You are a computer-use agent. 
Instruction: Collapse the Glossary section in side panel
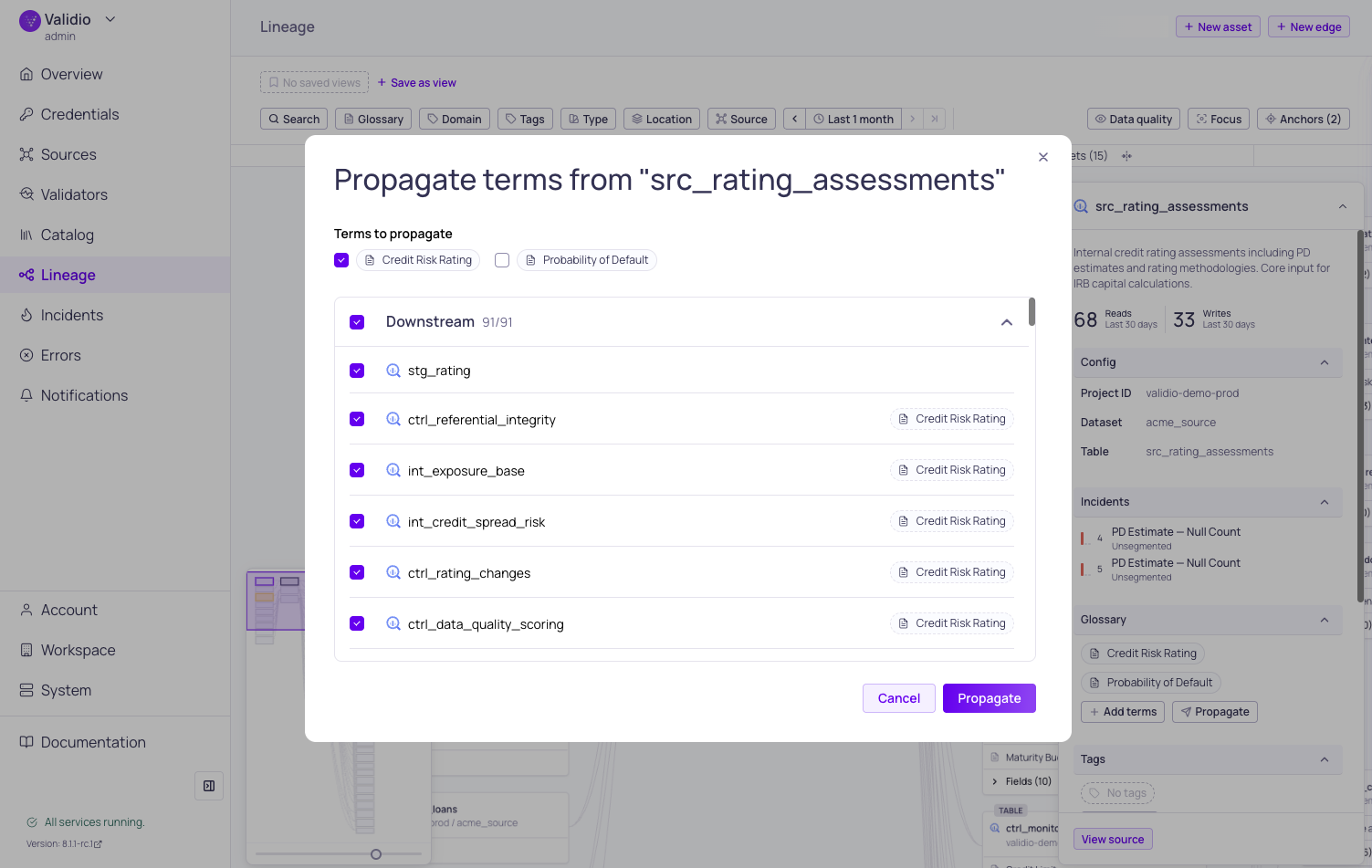click(1325, 620)
